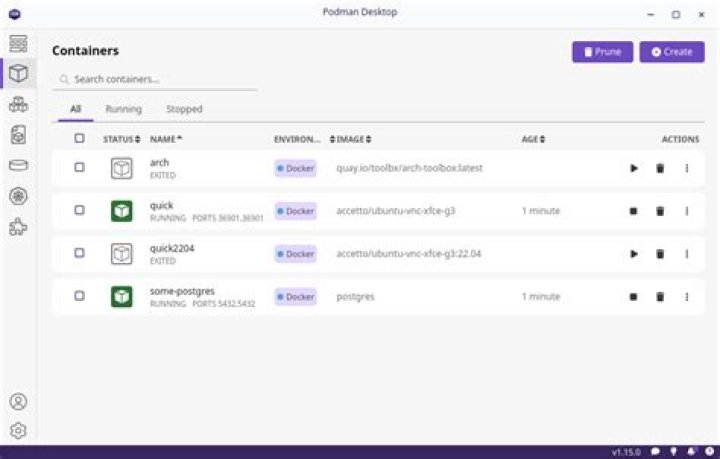Image resolution: width=720 pixels, height=459 pixels.
Task: Delete the arch container
Action: 660,168
